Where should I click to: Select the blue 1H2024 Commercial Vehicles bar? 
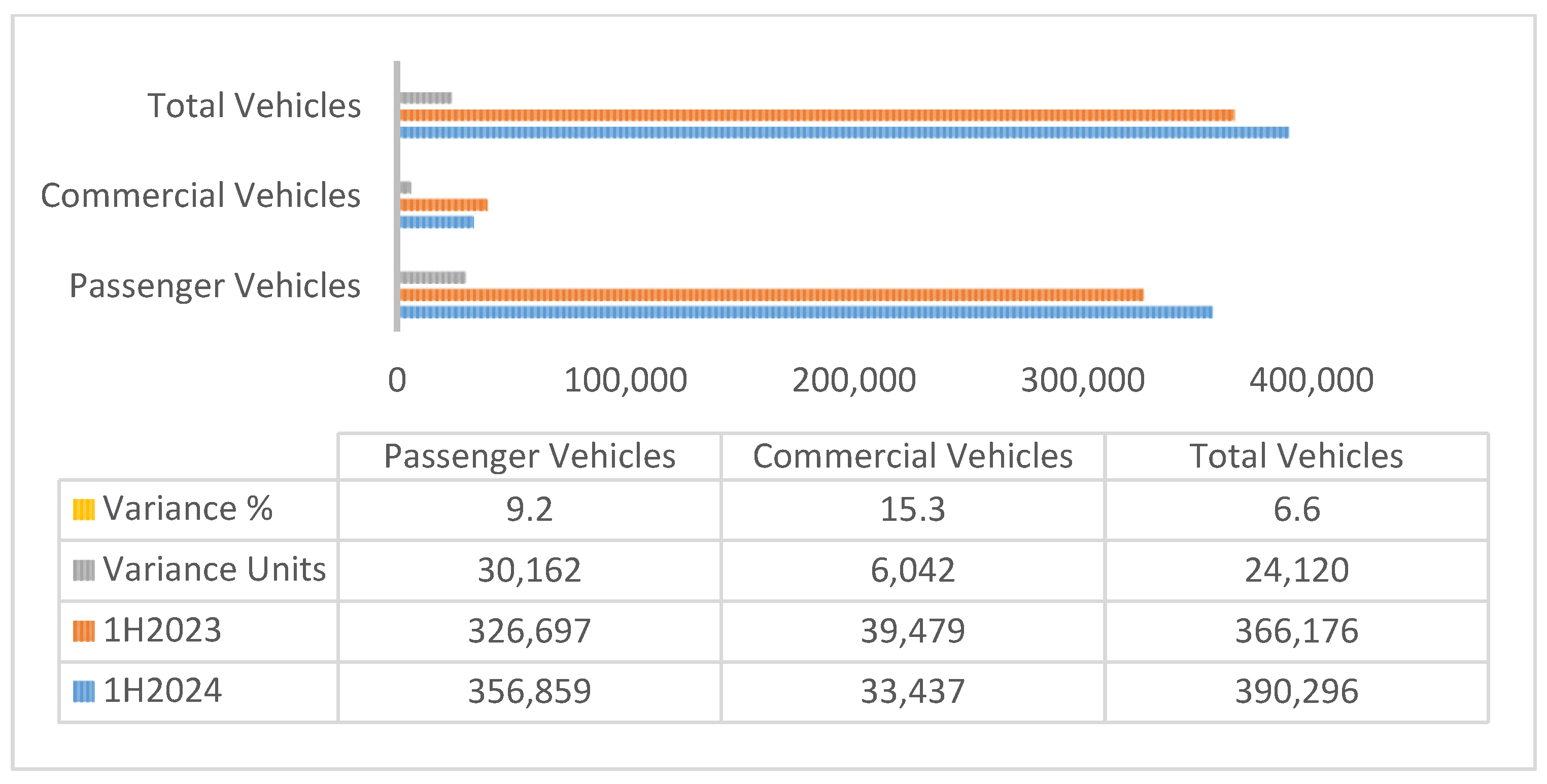(436, 223)
